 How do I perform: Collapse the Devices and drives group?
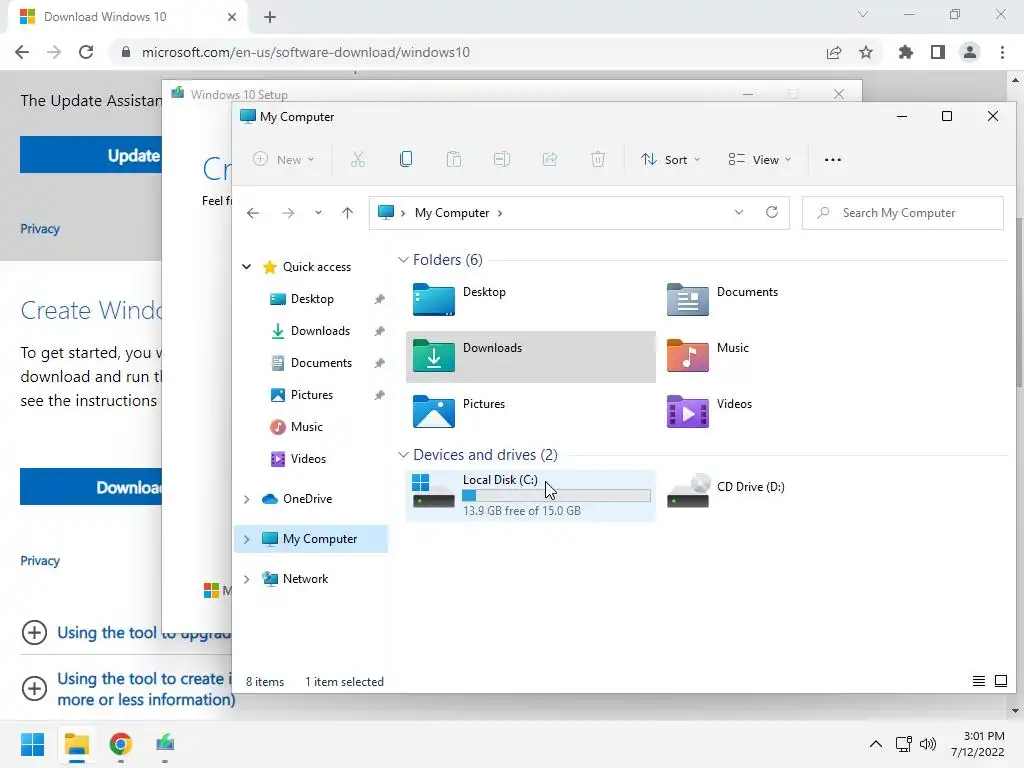tap(403, 455)
